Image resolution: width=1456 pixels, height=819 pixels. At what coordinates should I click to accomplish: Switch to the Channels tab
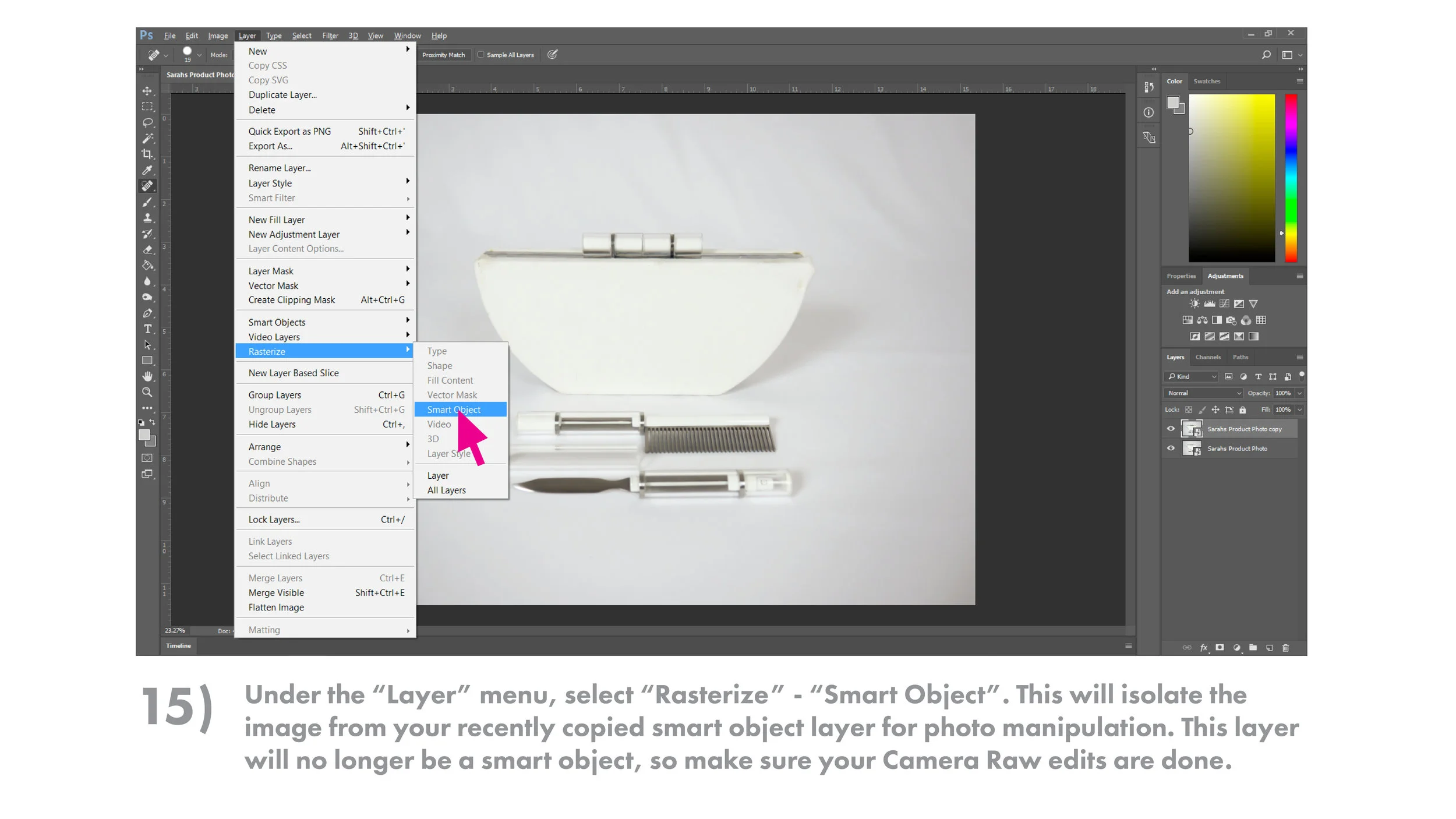(x=1208, y=357)
